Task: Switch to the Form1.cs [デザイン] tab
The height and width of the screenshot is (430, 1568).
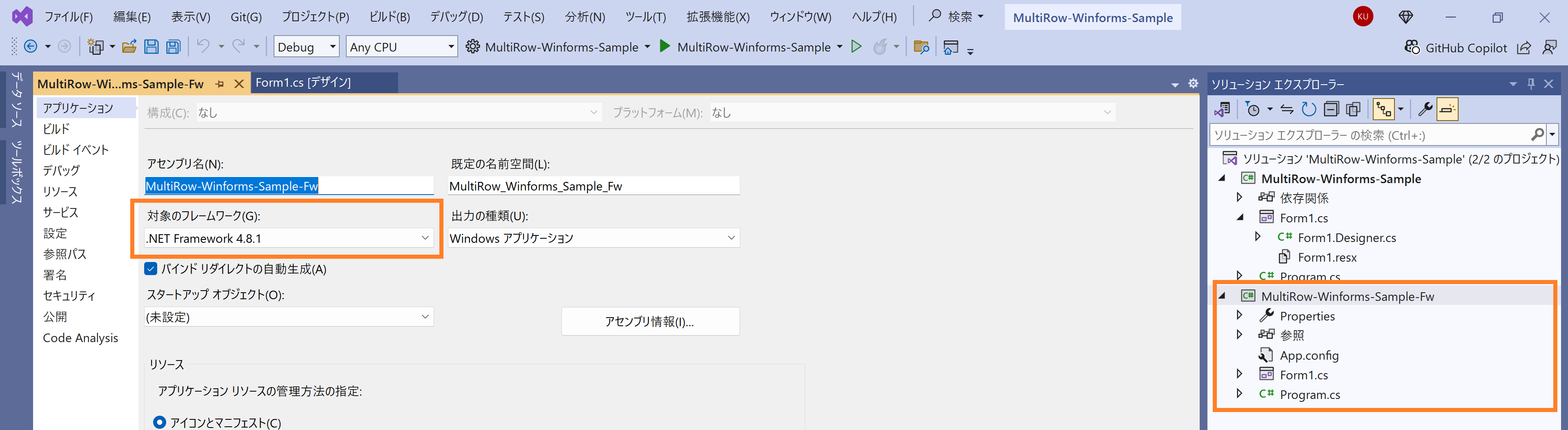Action: (324, 83)
